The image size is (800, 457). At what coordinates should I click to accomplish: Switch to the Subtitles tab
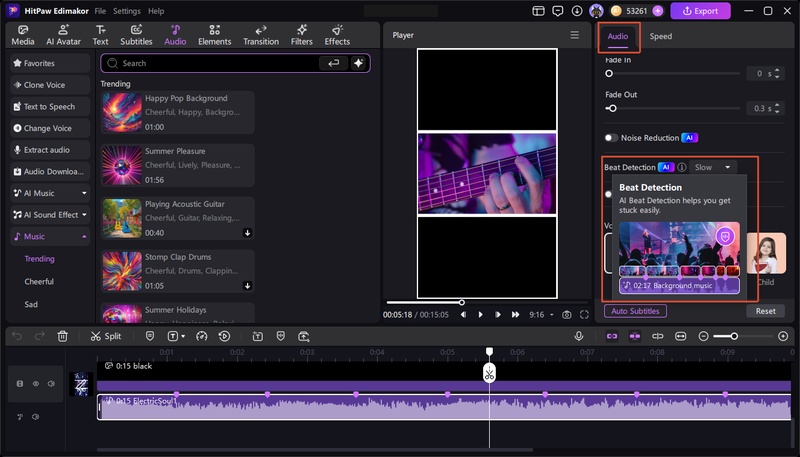[136, 35]
